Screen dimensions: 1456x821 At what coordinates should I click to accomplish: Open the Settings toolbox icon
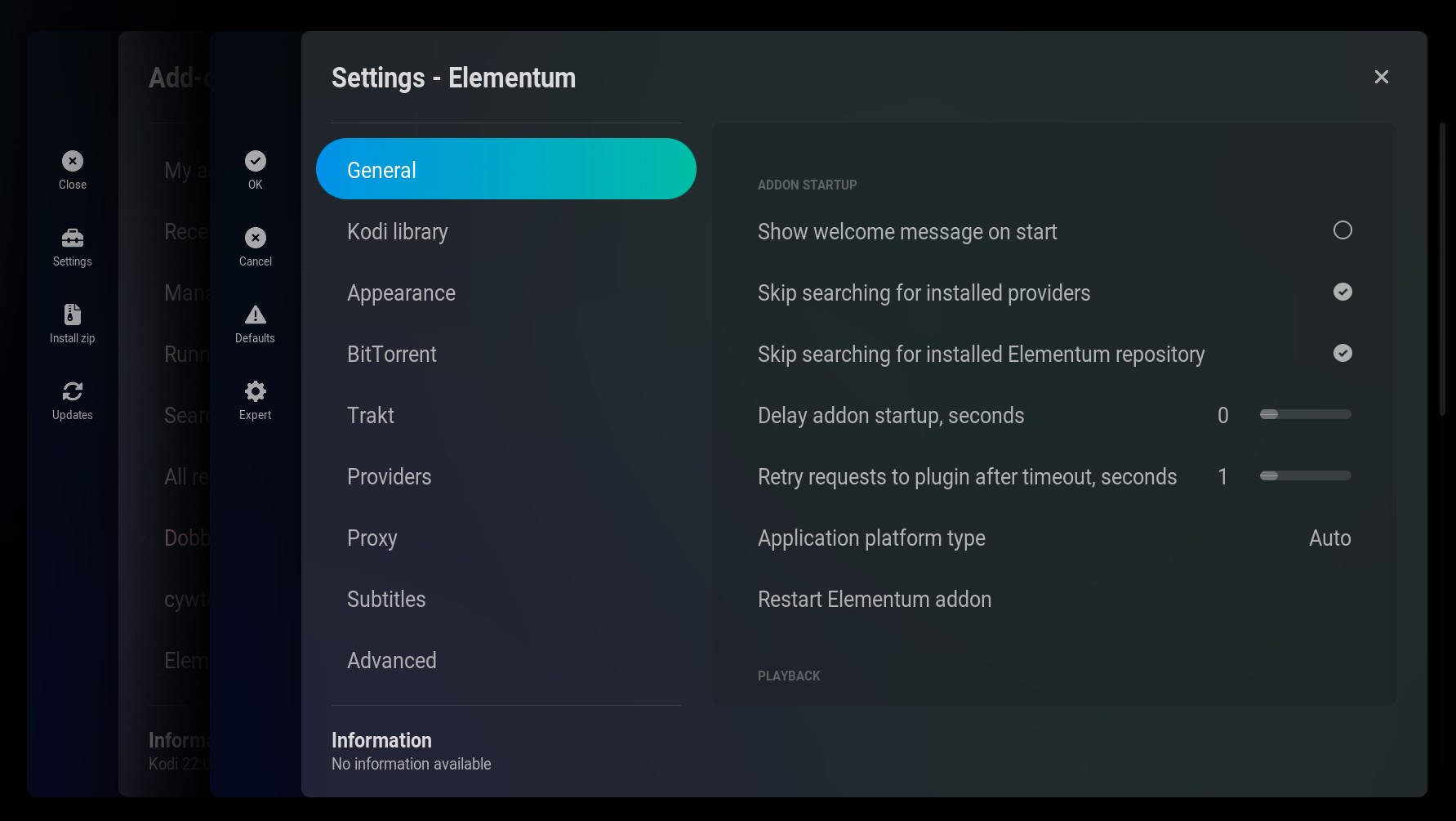(73, 239)
